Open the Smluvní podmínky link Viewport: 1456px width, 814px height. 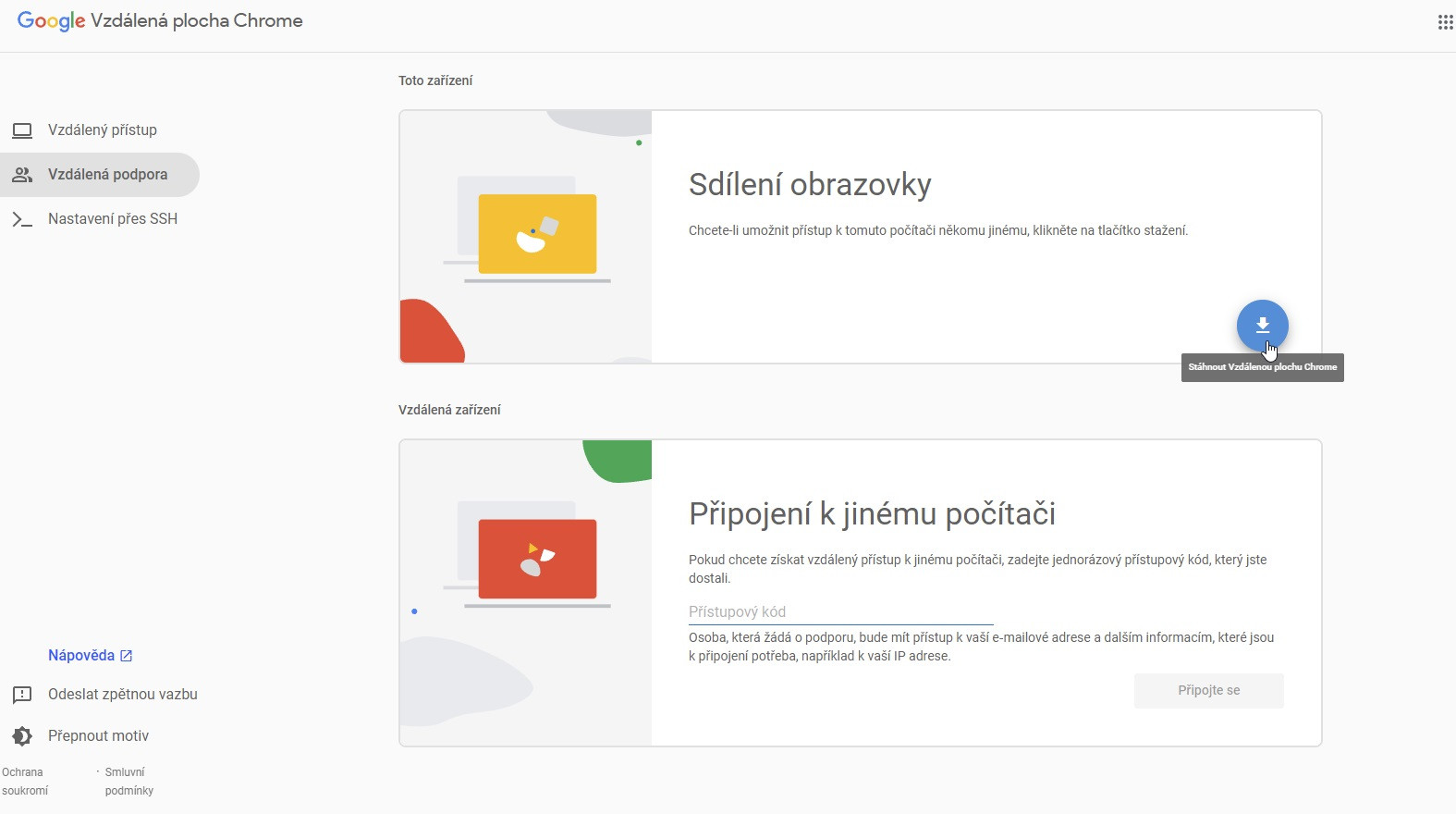129,782
